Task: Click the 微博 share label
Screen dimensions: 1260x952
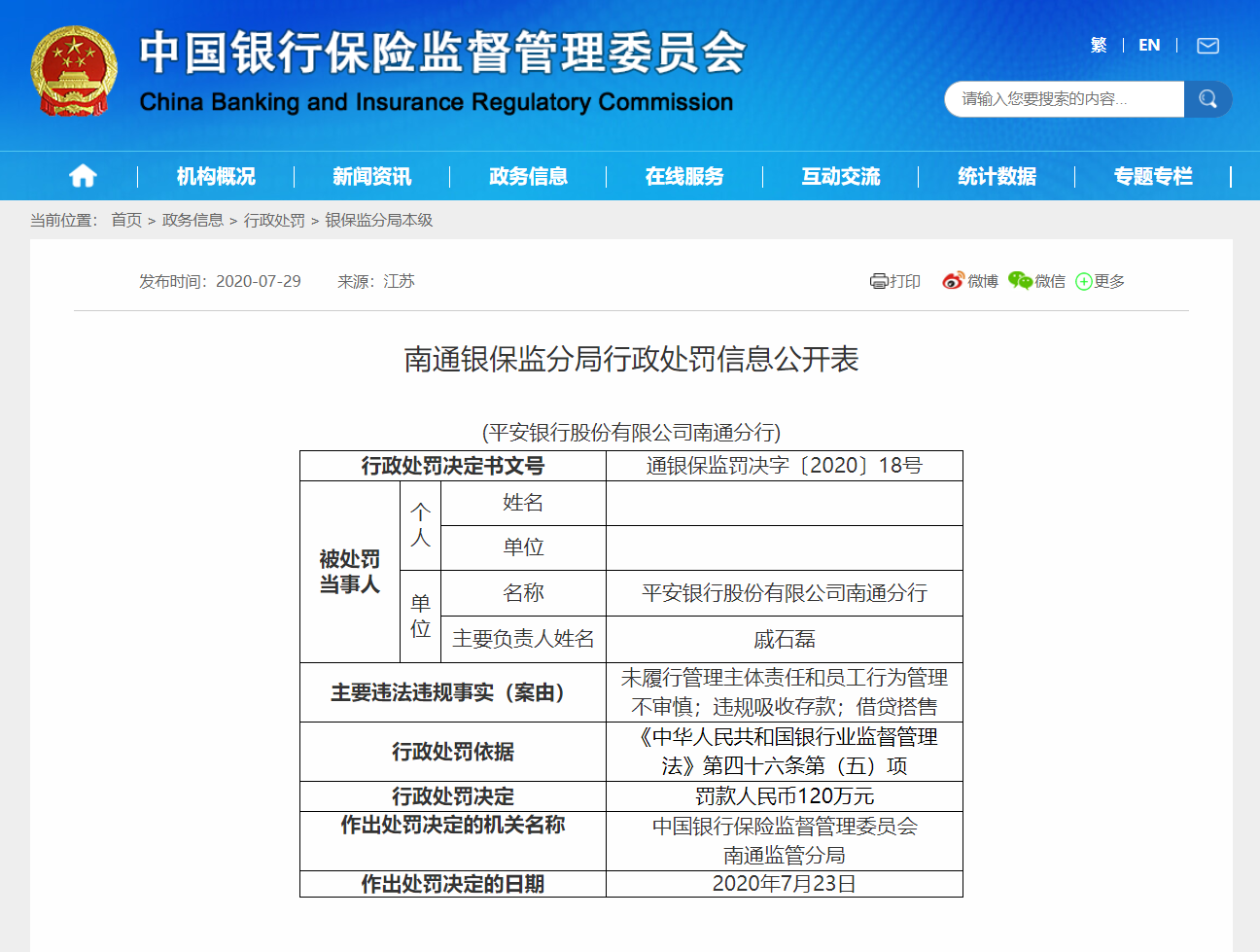Action: [983, 281]
